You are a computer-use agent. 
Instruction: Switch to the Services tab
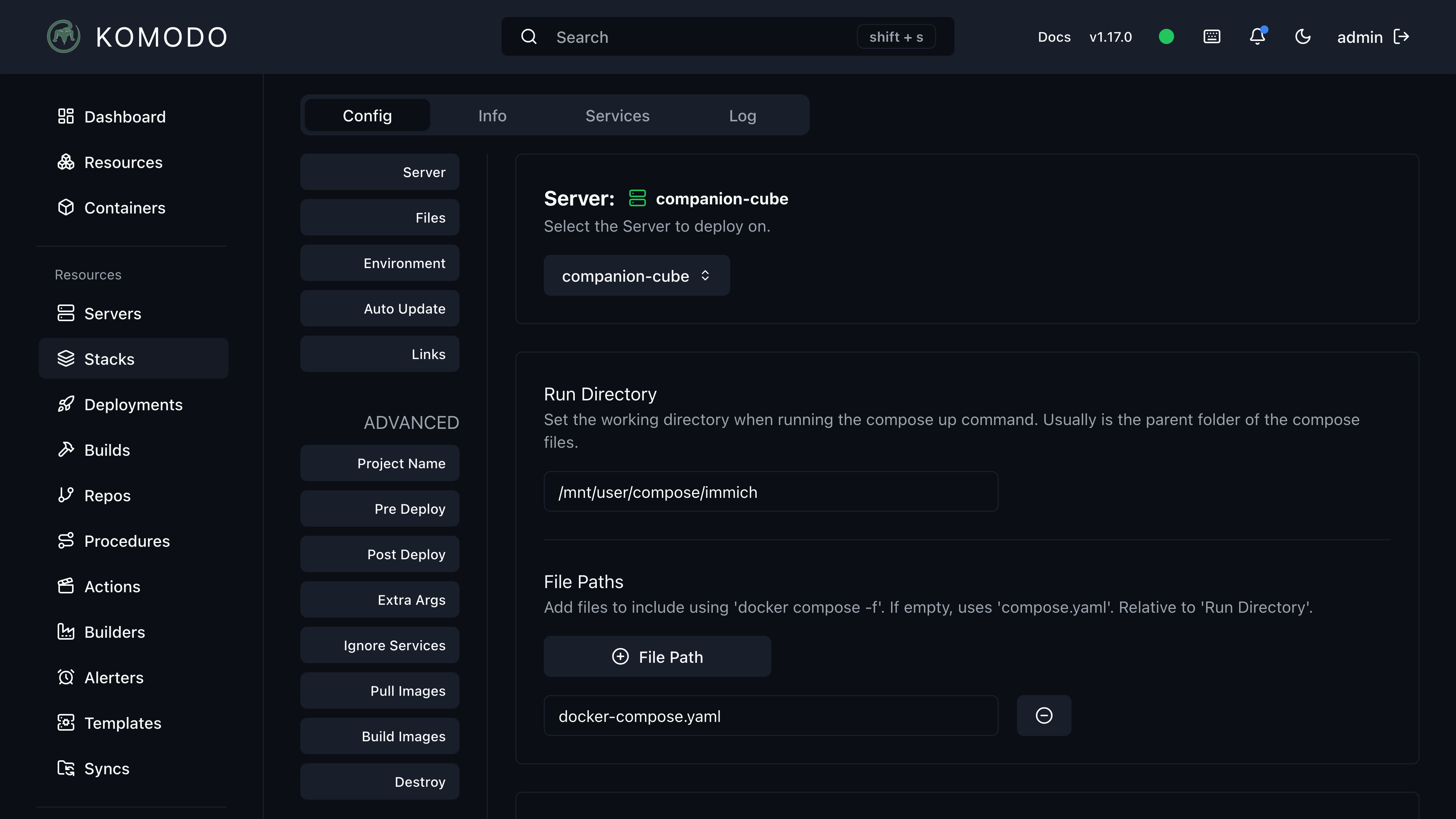coord(617,115)
